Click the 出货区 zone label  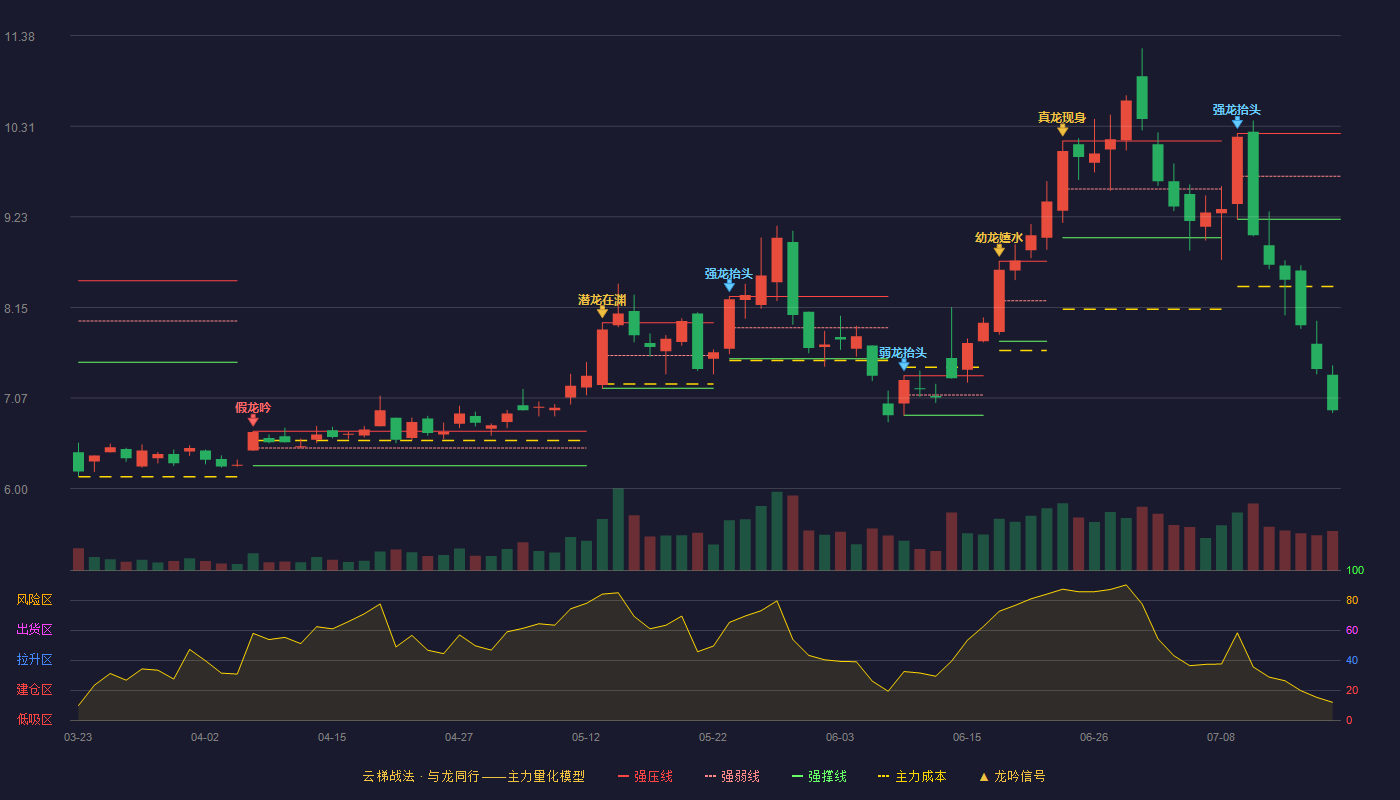(x=34, y=630)
